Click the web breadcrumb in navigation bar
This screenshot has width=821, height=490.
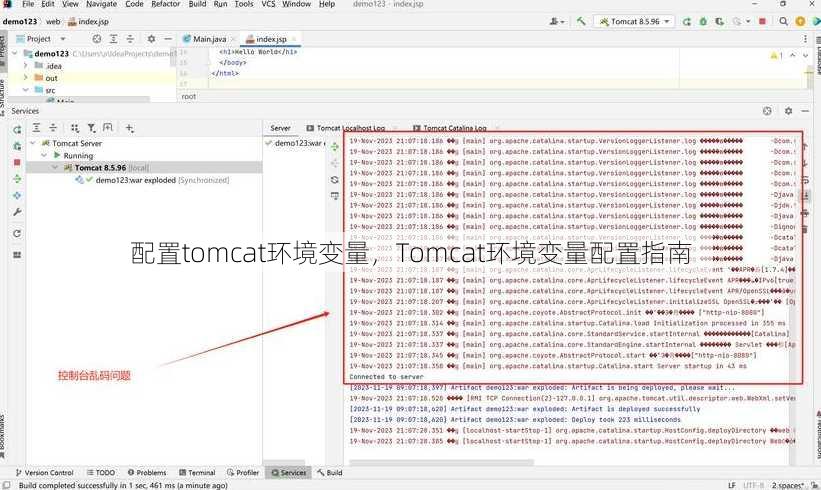pyautogui.click(x=53, y=21)
